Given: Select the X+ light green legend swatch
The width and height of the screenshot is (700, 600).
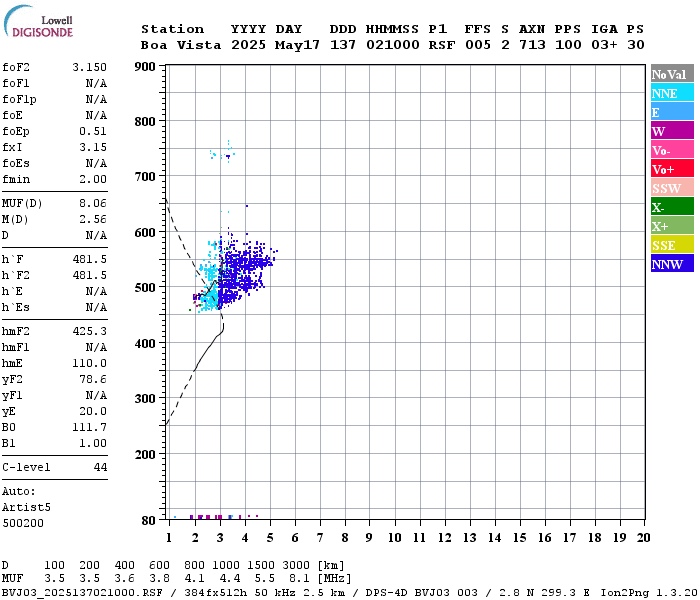Looking at the screenshot, I should click(x=672, y=225).
